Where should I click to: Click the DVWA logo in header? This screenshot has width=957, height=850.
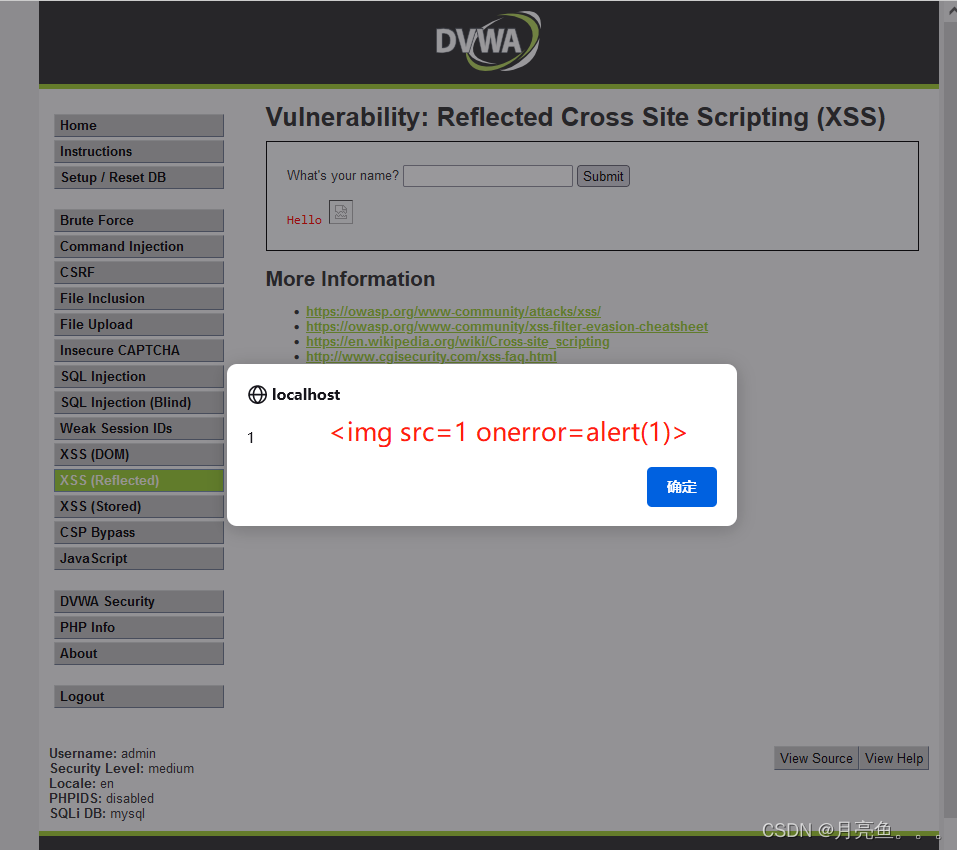click(488, 41)
